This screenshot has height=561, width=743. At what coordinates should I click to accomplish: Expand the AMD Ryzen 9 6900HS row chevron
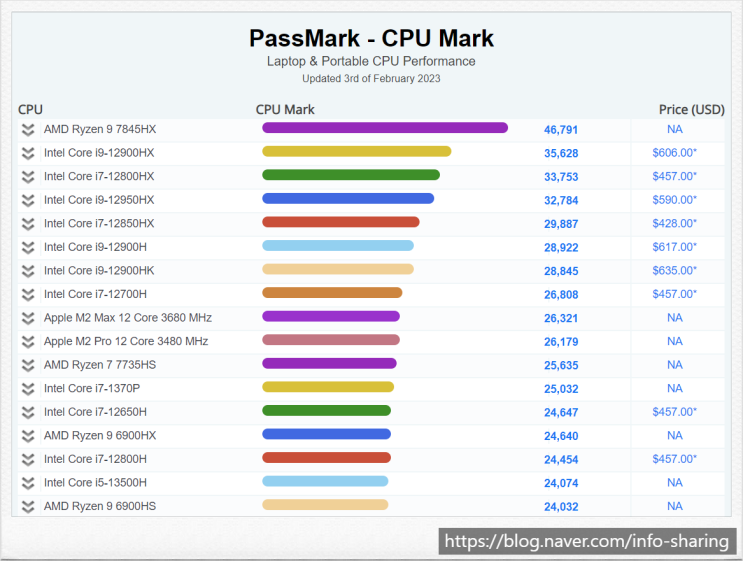(x=28, y=507)
